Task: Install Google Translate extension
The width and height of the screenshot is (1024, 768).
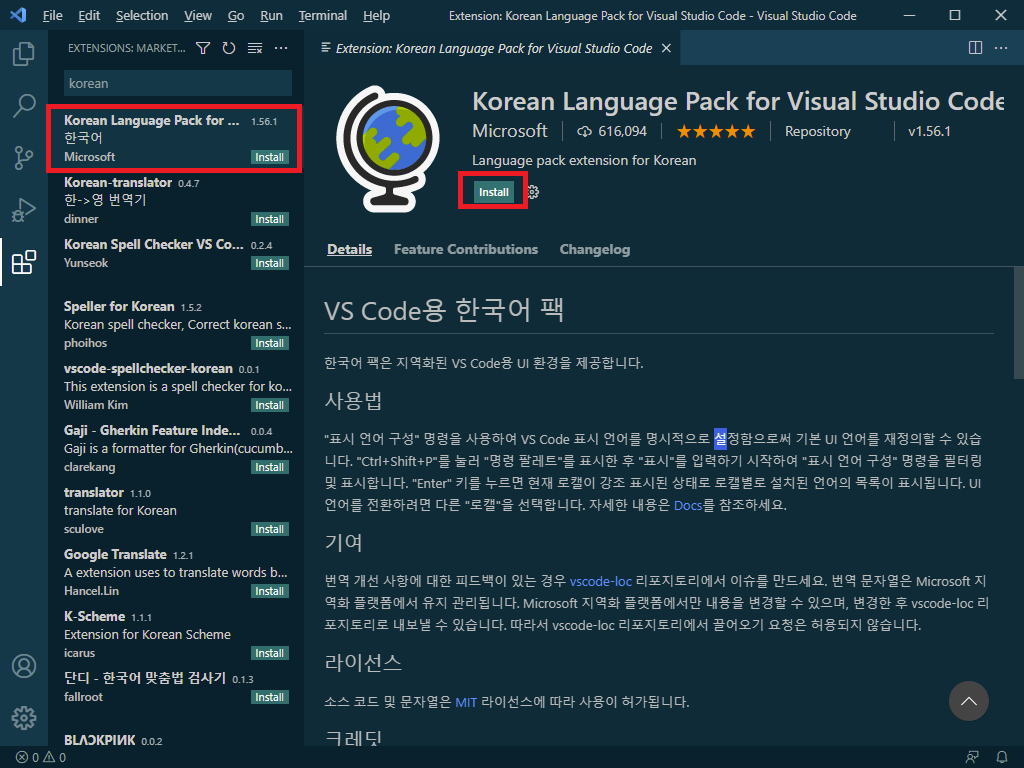Action: pyautogui.click(x=270, y=592)
